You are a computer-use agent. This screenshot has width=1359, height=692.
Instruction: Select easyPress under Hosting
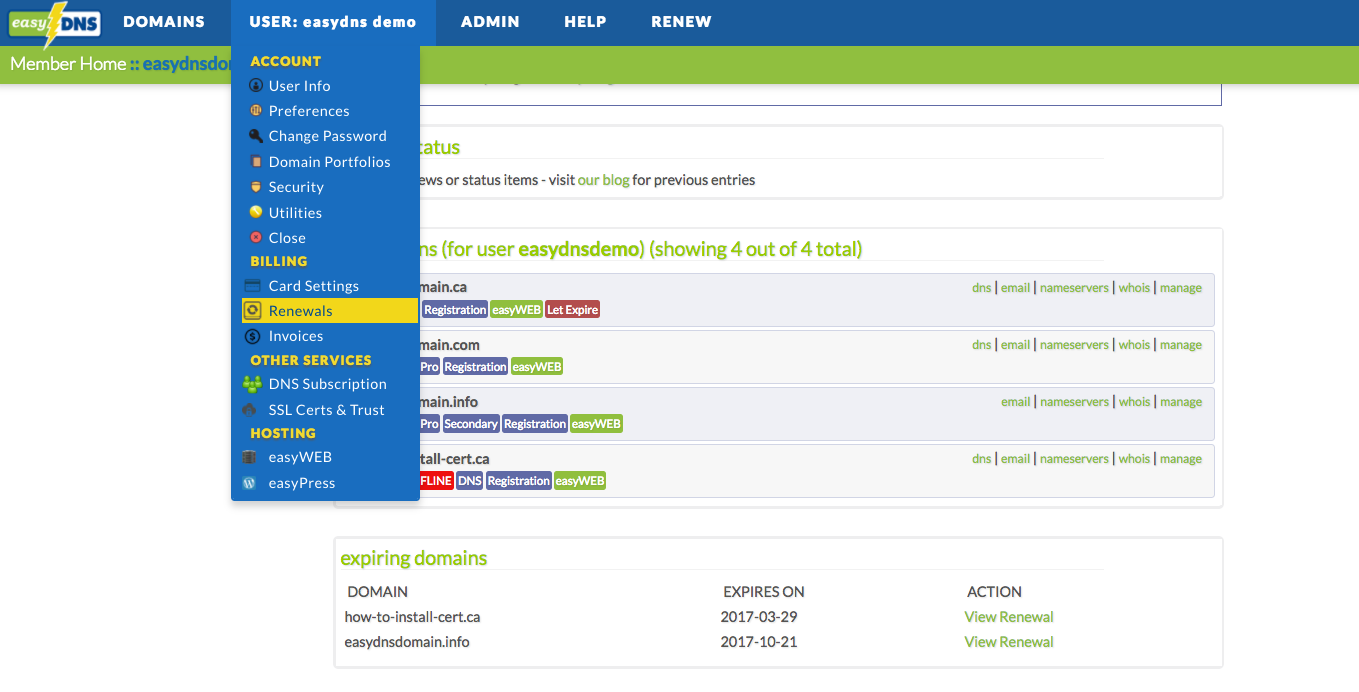point(301,483)
